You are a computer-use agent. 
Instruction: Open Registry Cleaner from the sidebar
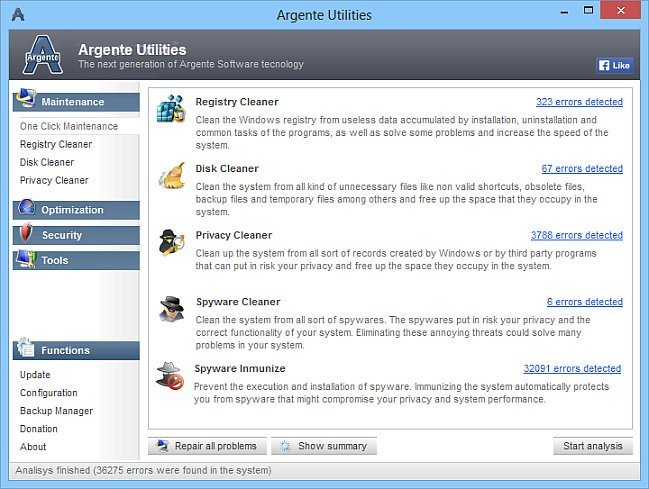click(x=56, y=144)
